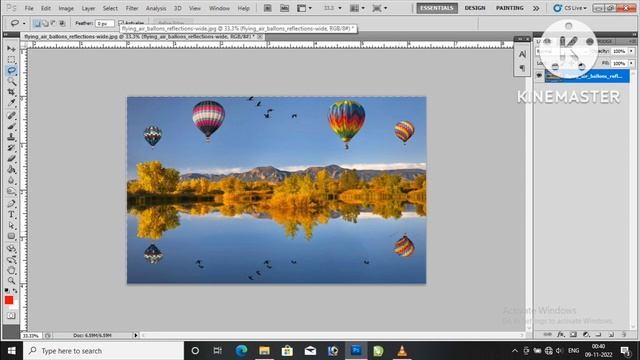The image size is (640, 360).
Task: Open the Window menu
Action: pos(219,8)
